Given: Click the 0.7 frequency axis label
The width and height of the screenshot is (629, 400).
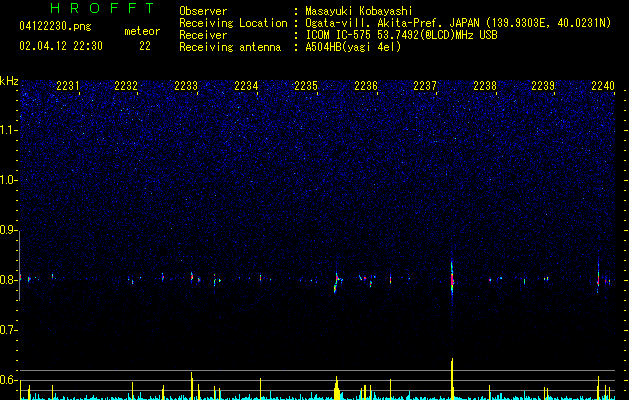Looking at the screenshot, I should 8,330.
